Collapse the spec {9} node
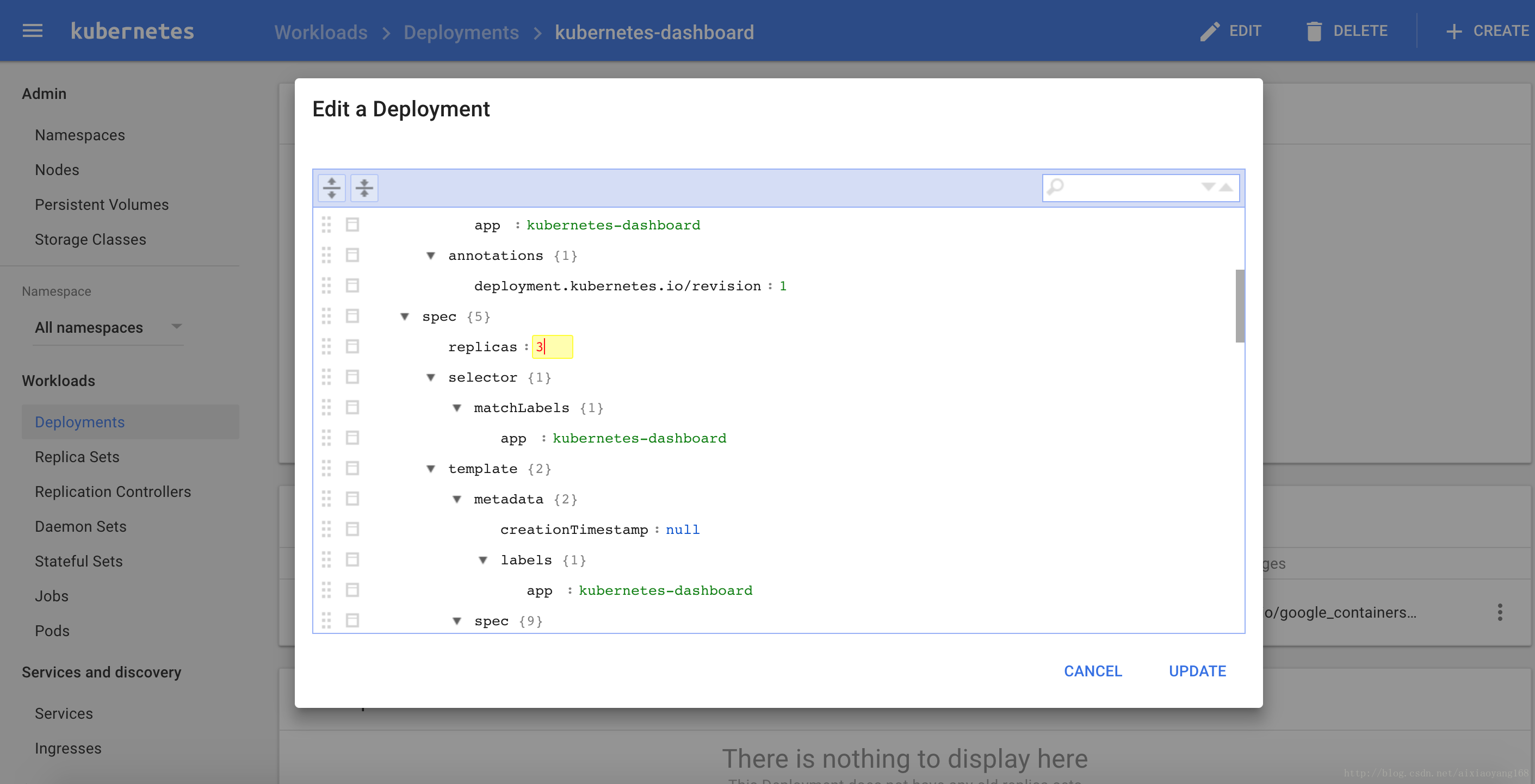 coord(456,621)
